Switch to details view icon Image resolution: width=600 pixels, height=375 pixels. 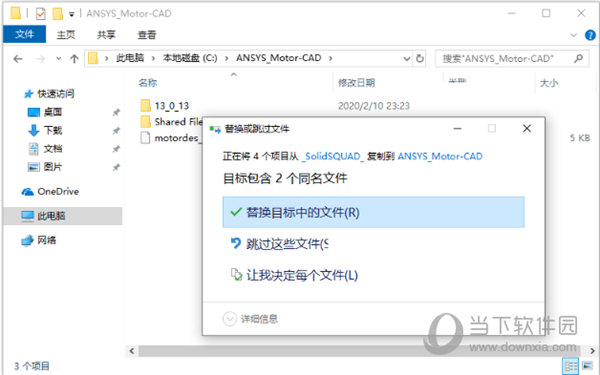(571, 366)
